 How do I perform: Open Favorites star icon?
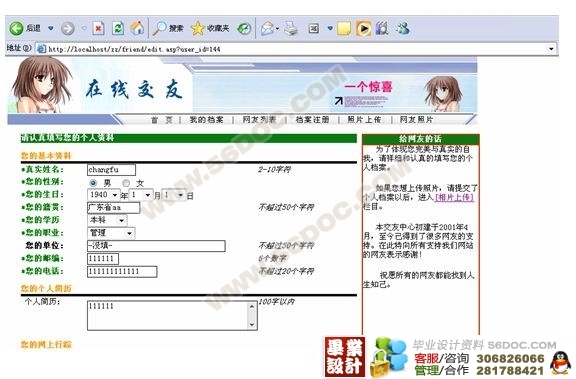click(x=198, y=28)
